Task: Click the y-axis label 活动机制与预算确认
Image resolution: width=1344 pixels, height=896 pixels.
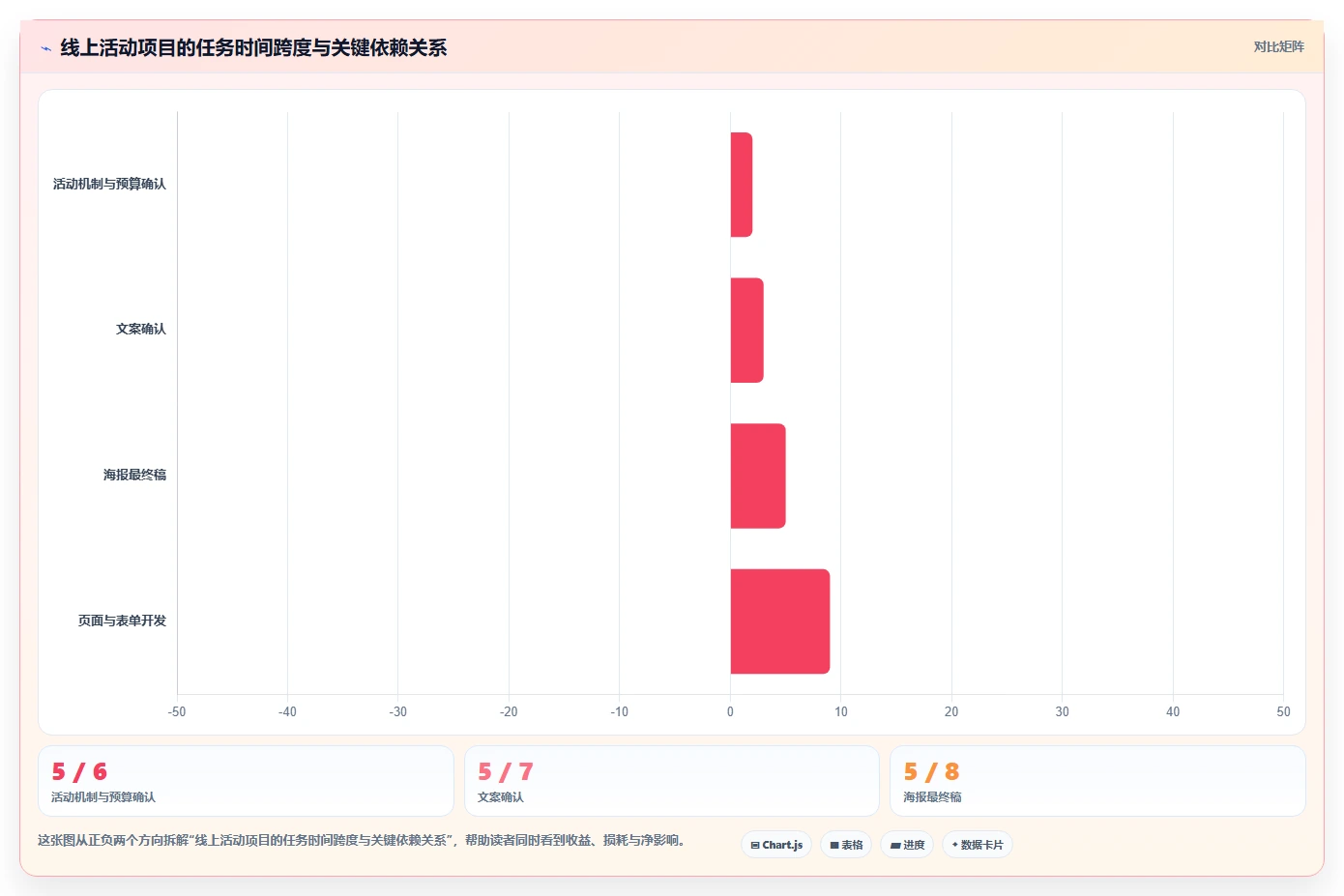Action: [109, 184]
